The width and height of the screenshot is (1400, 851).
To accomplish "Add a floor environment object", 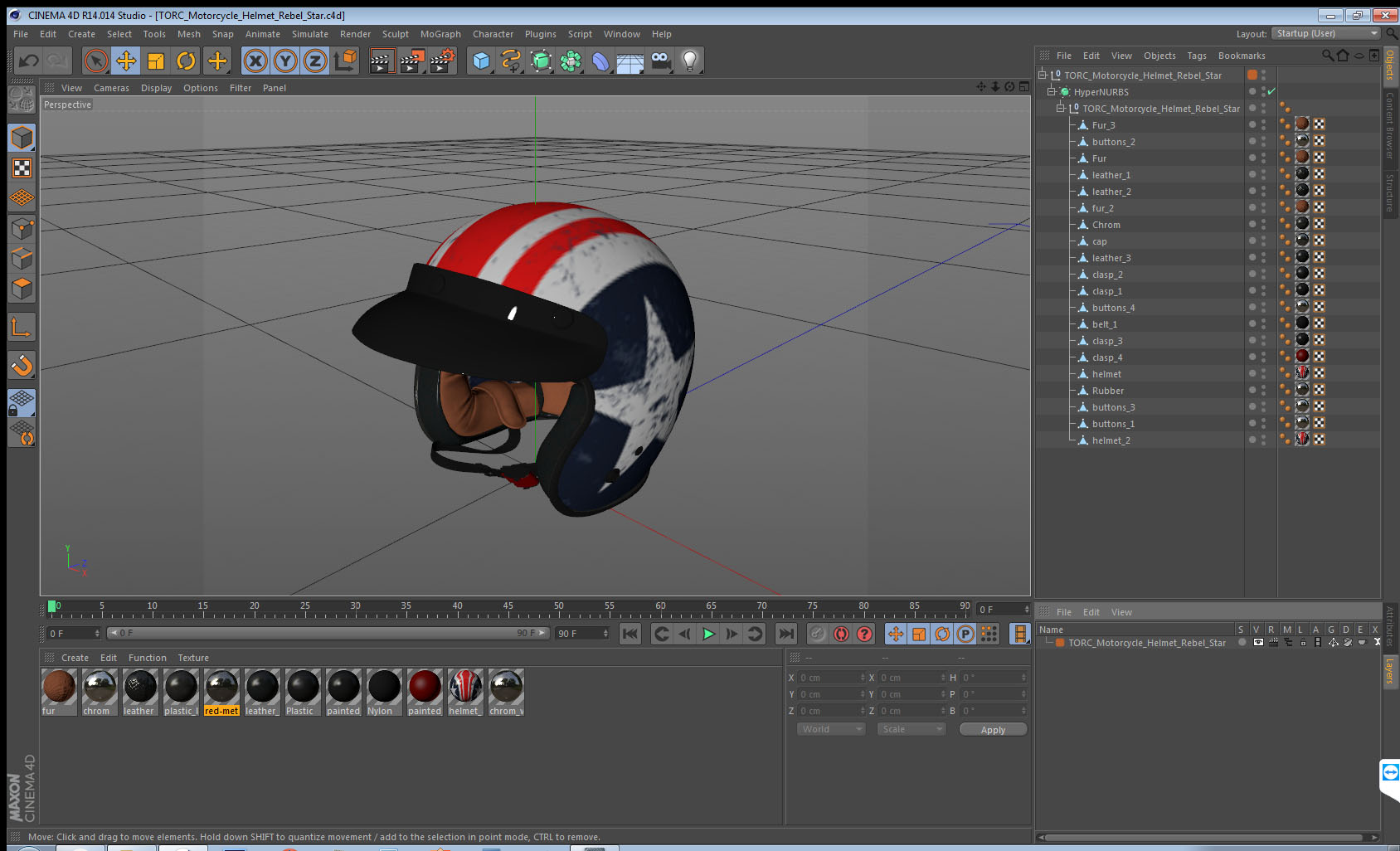I will pos(630,61).
